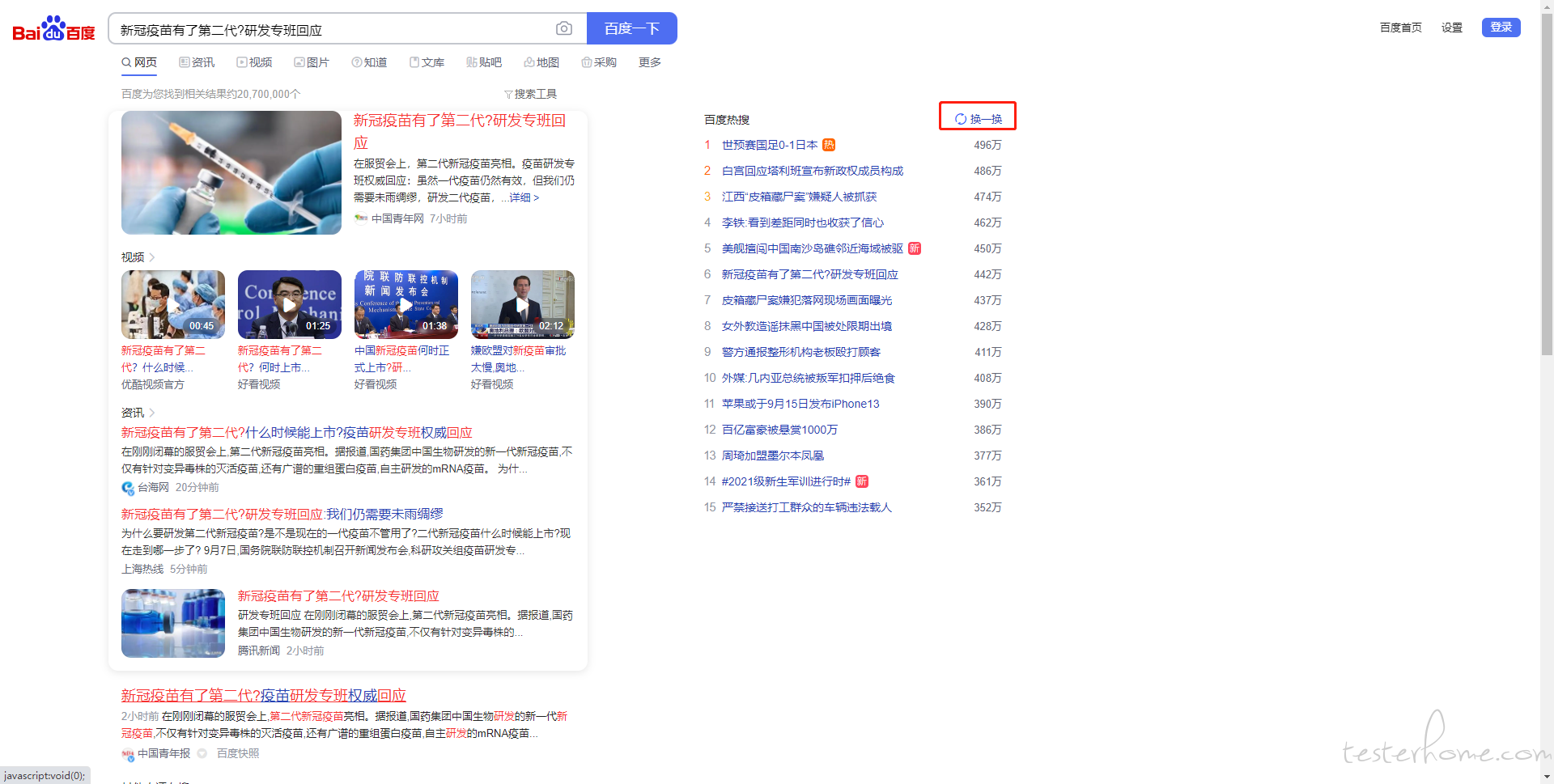Open 设置 menu
Screen dimensions: 1554x784
coord(1452,28)
